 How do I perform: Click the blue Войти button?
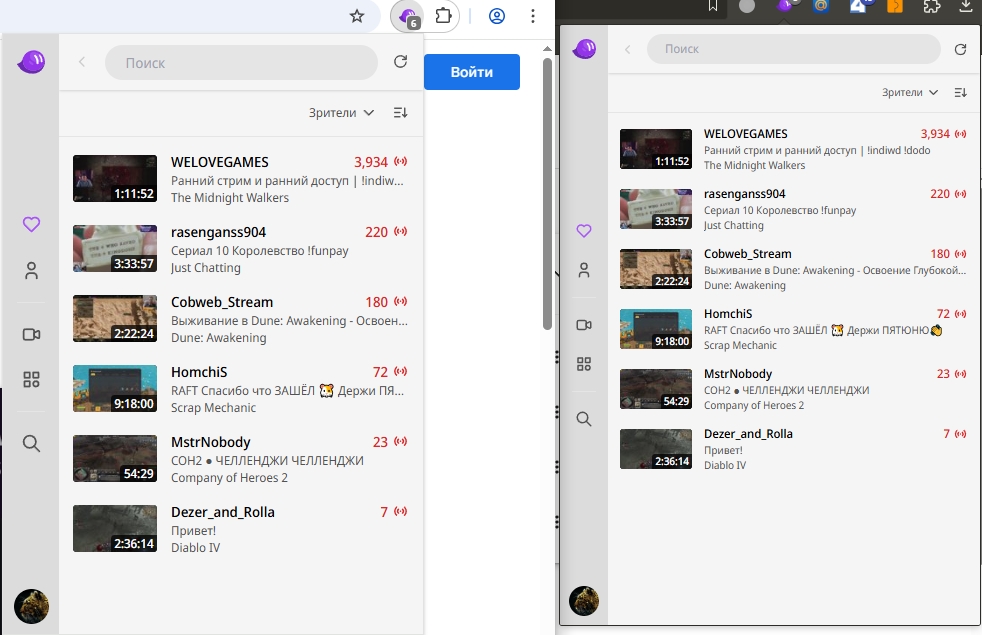(x=471, y=72)
